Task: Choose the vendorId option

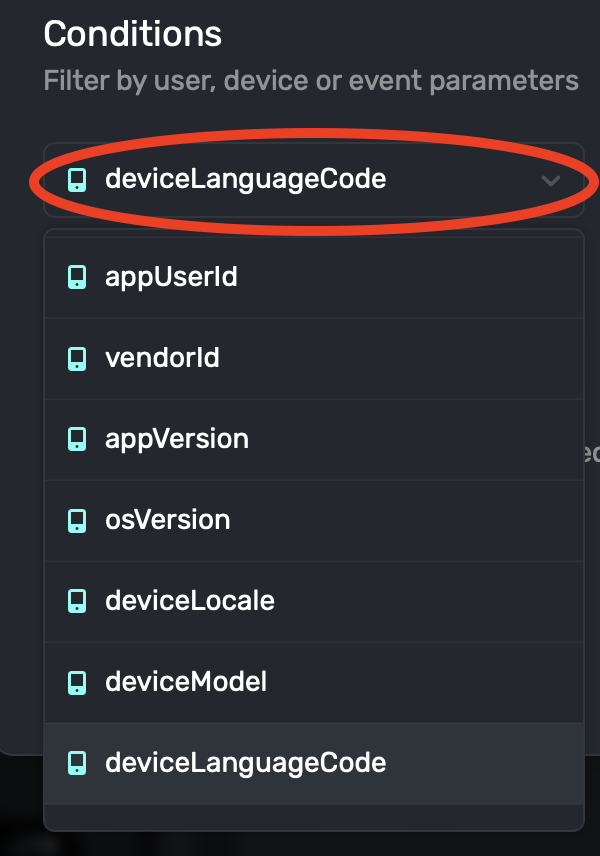Action: [x=162, y=358]
